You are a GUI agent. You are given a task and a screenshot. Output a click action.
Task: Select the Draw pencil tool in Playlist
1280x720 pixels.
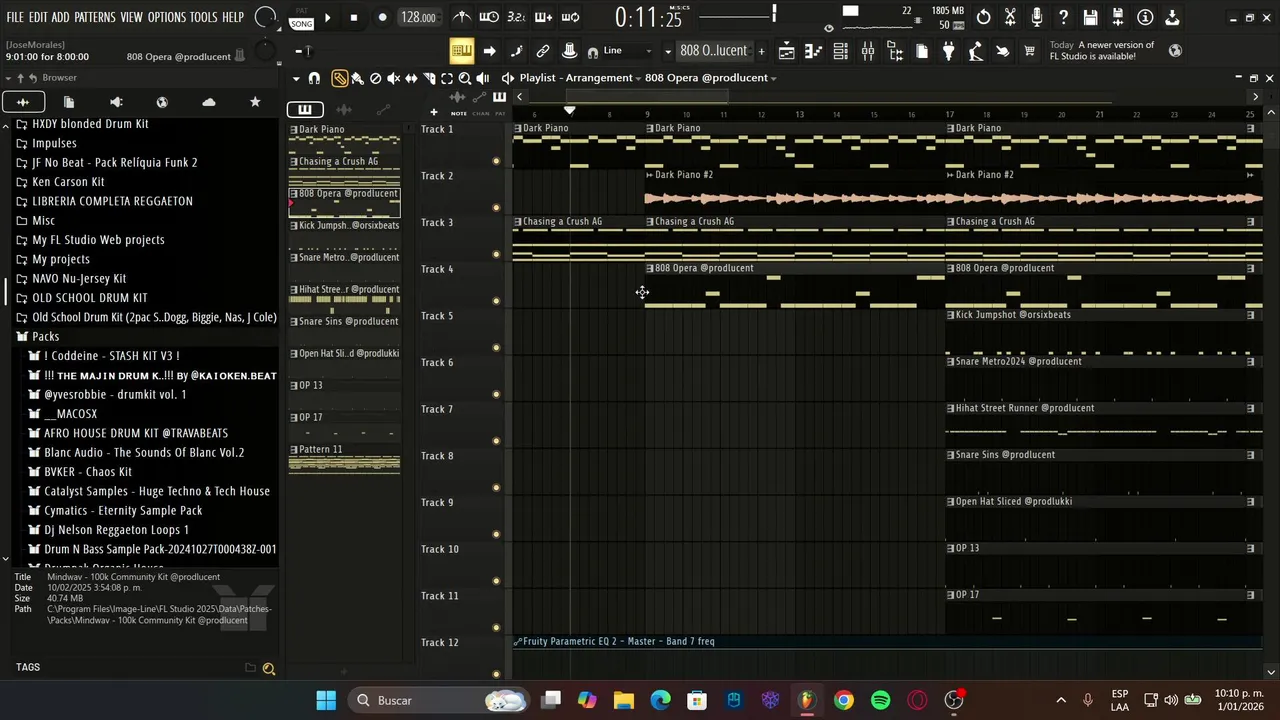(x=340, y=78)
